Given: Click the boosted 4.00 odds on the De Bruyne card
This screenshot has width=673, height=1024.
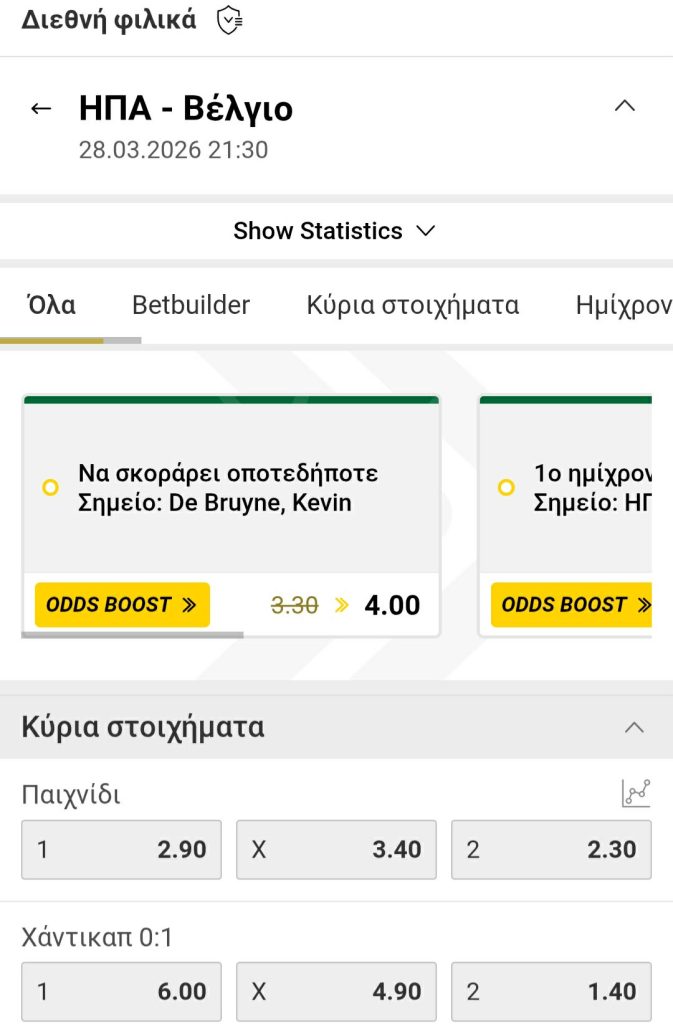Looking at the screenshot, I should pyautogui.click(x=392, y=604).
